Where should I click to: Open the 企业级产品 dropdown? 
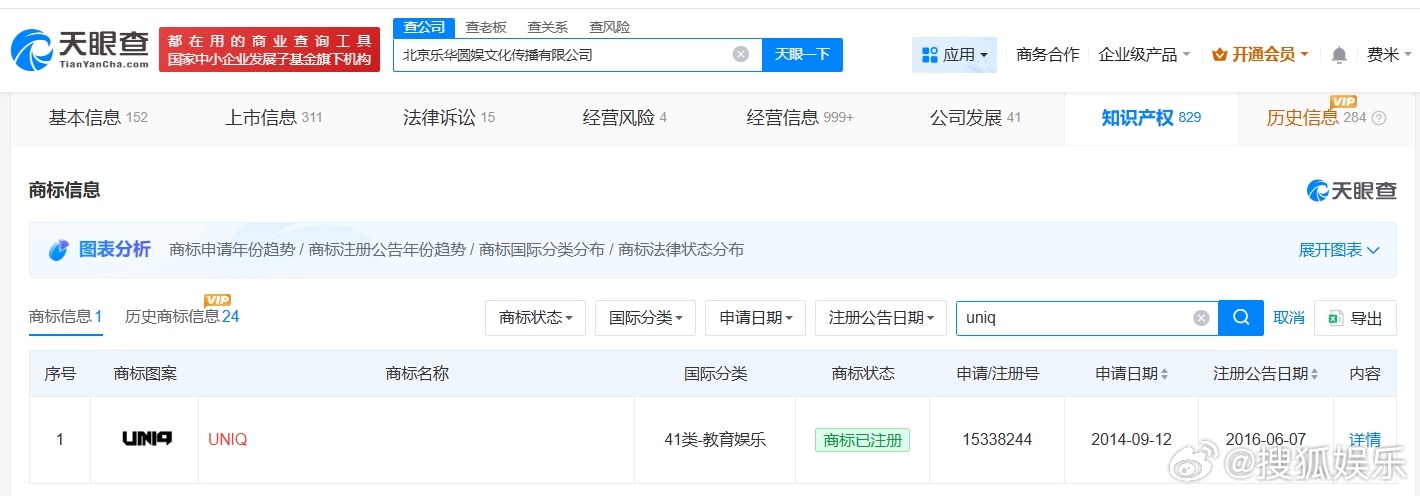point(1144,55)
